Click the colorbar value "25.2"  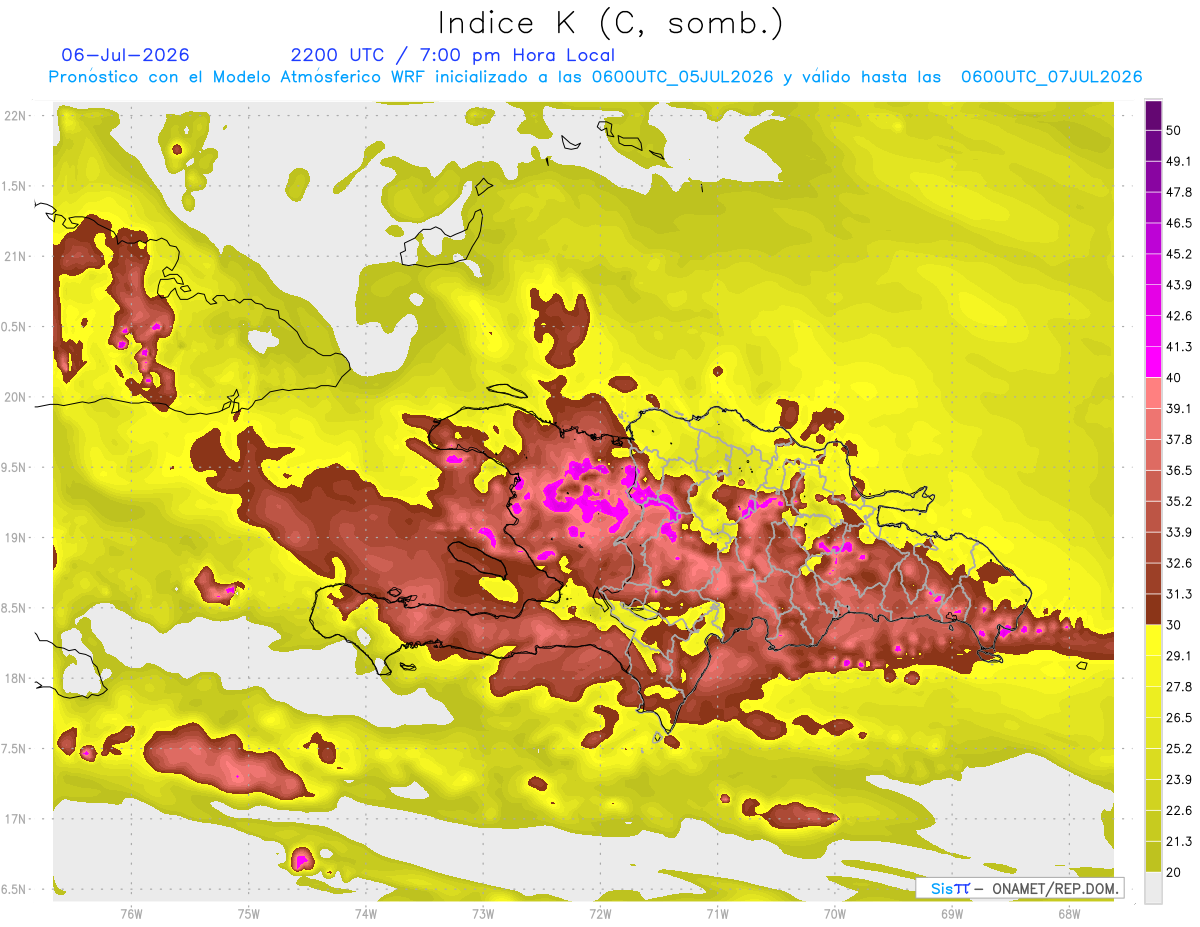click(x=1180, y=748)
